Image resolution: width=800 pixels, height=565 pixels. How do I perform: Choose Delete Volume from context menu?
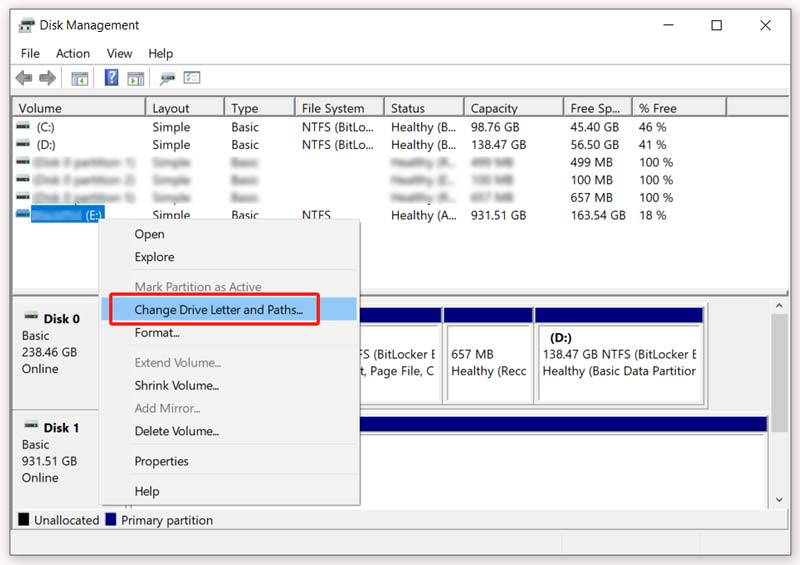(177, 431)
